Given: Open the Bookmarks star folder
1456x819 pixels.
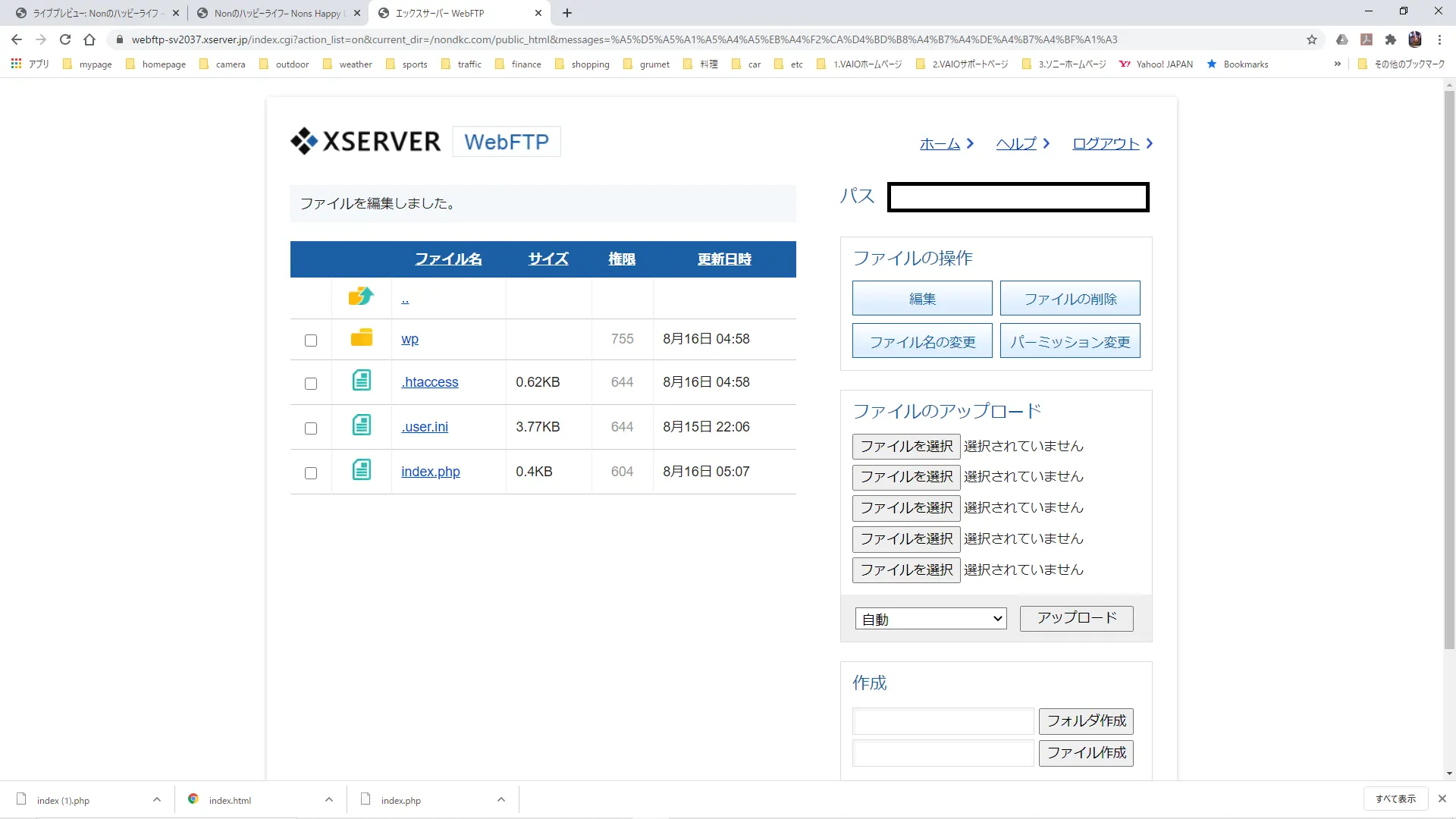Looking at the screenshot, I should [1238, 64].
